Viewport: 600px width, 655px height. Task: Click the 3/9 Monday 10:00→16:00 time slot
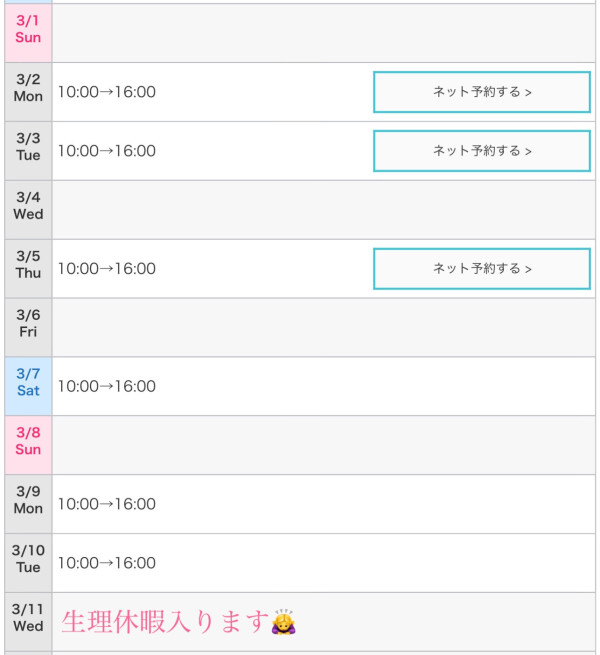[x=107, y=505]
